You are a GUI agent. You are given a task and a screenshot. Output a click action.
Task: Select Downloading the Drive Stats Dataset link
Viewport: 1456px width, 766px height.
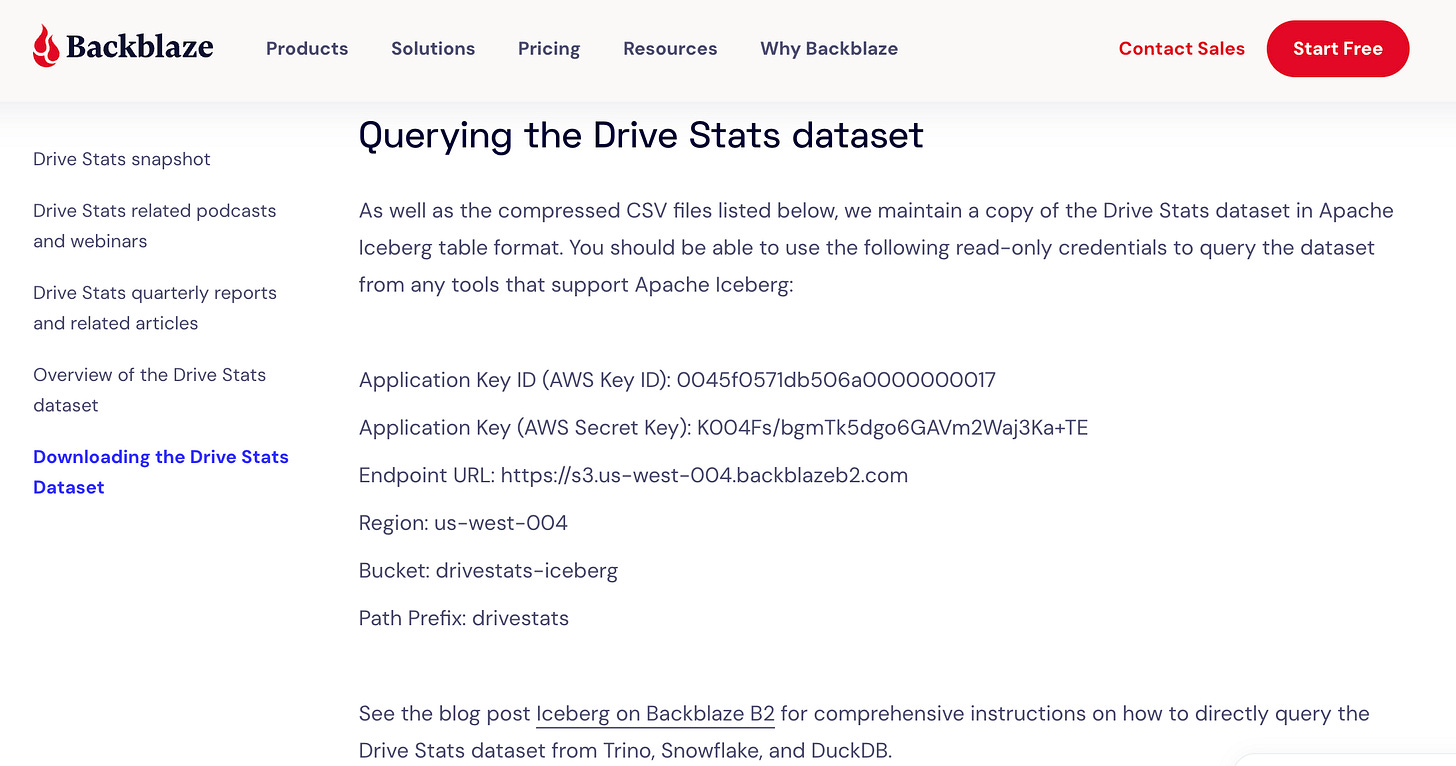(161, 472)
